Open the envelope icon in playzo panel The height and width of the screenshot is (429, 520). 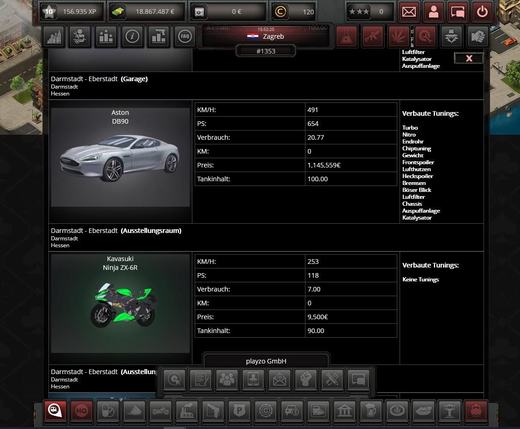tap(279, 379)
